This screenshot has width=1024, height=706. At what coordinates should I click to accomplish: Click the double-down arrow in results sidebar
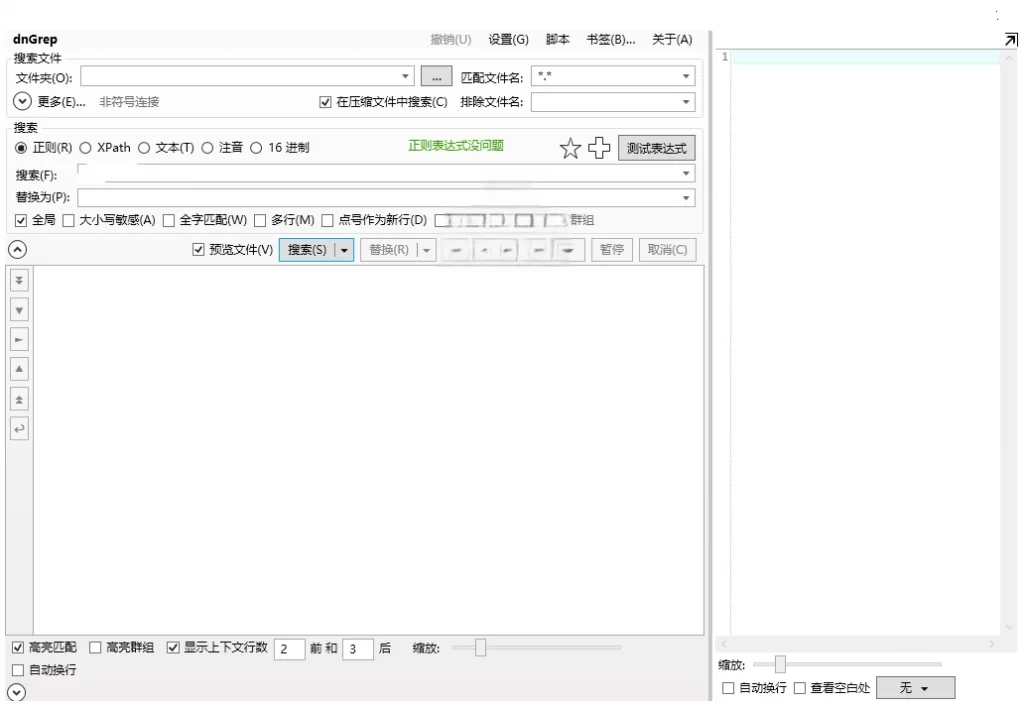[x=20, y=282]
